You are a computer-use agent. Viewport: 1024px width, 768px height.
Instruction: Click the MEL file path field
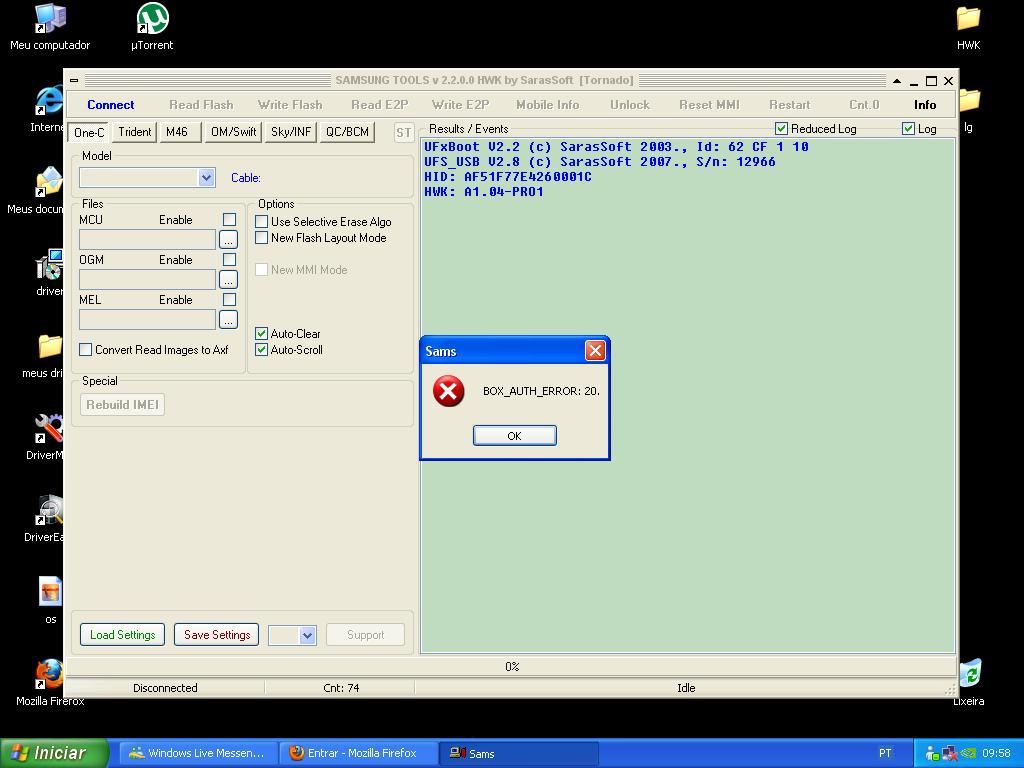[x=148, y=319]
